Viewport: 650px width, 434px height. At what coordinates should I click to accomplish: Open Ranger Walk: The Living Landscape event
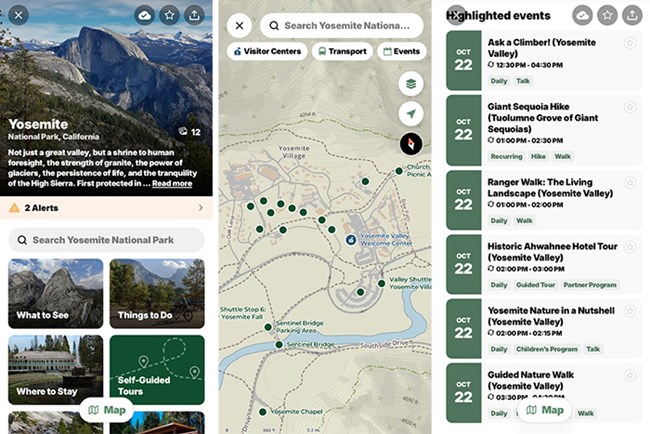click(544, 200)
